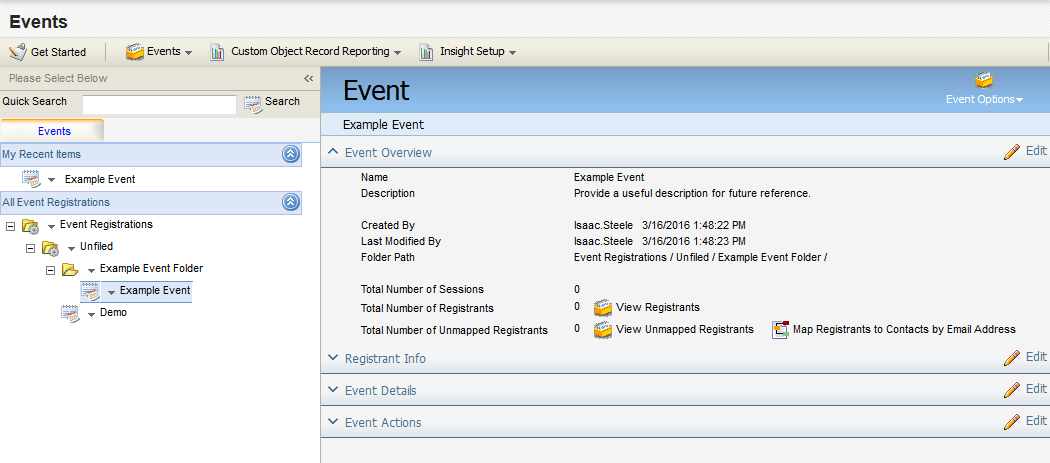Click the selected Example Event tree icon
Screen dimensions: 1050x463
(x=90, y=291)
